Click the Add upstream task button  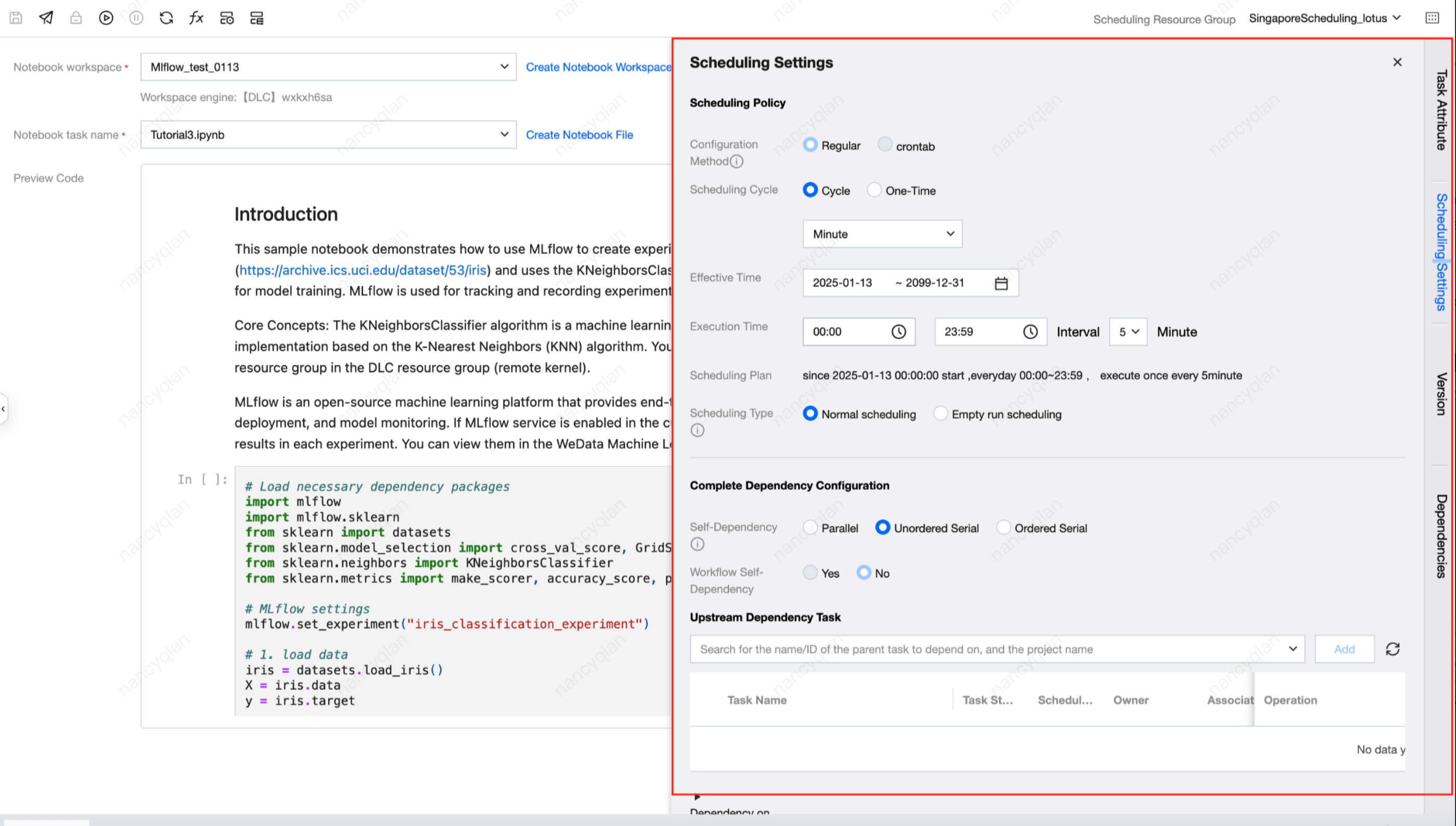point(1344,649)
